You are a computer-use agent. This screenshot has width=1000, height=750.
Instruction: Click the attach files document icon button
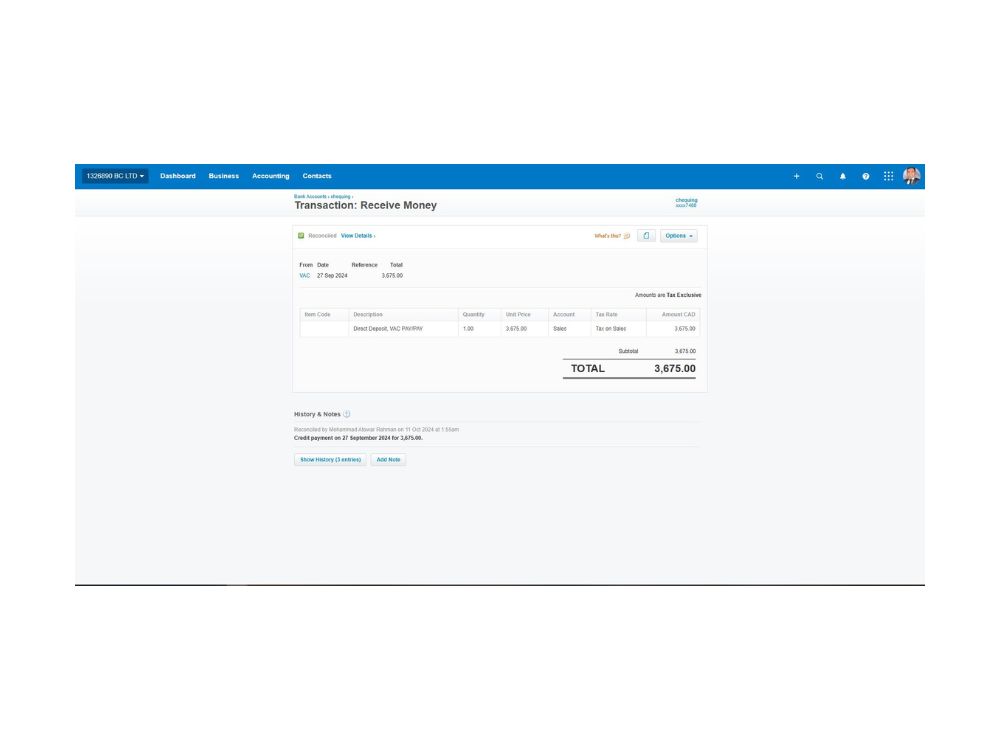(646, 236)
